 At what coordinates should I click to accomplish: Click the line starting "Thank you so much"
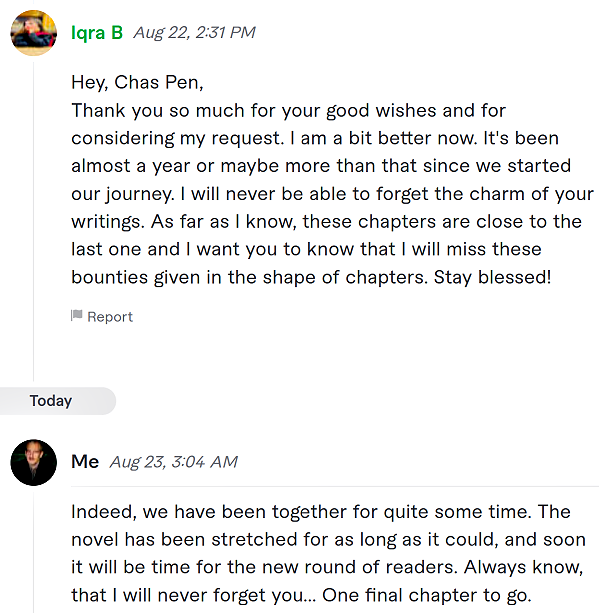pyautogui.click(x=289, y=111)
